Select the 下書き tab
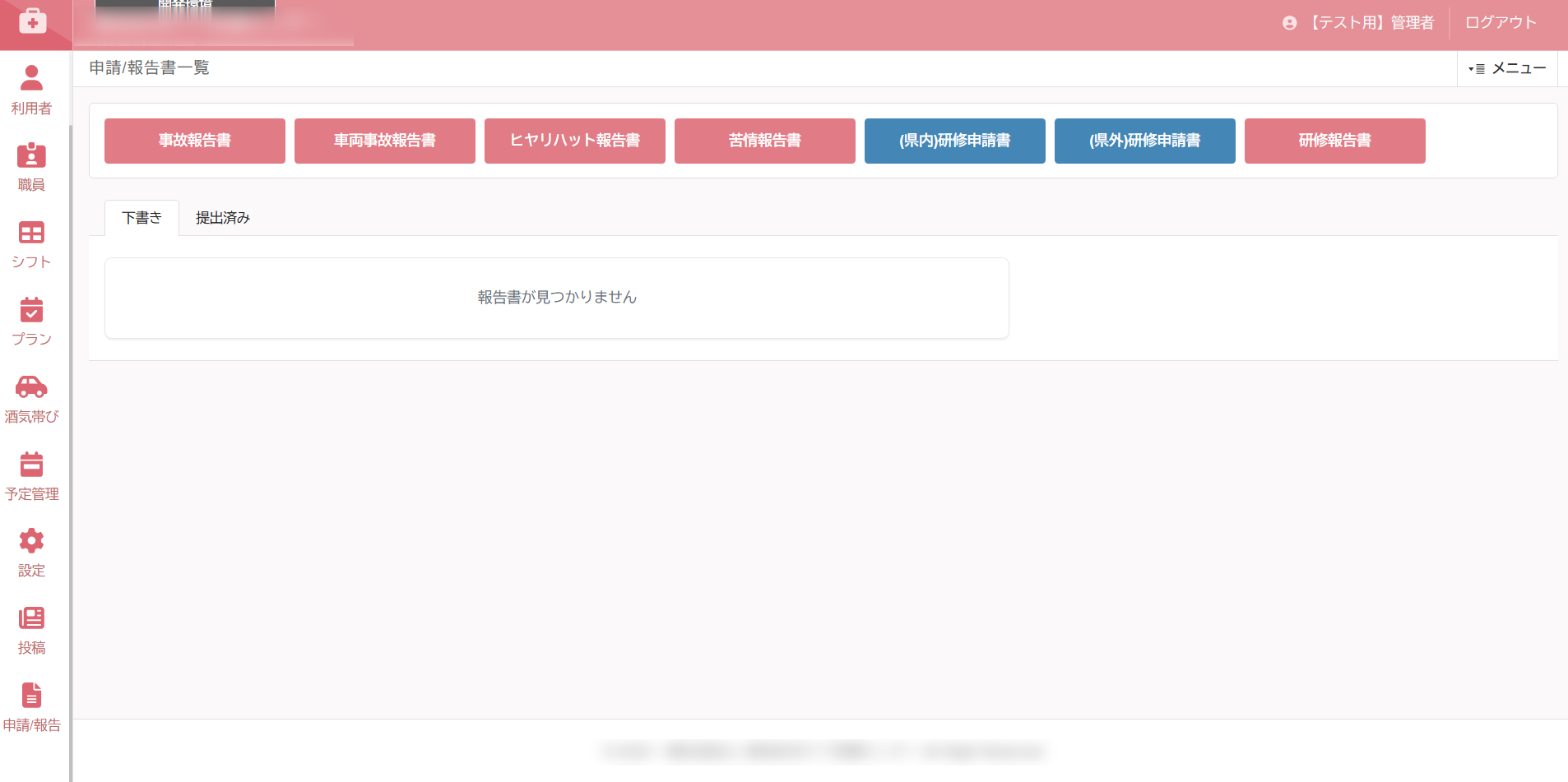 tap(141, 218)
